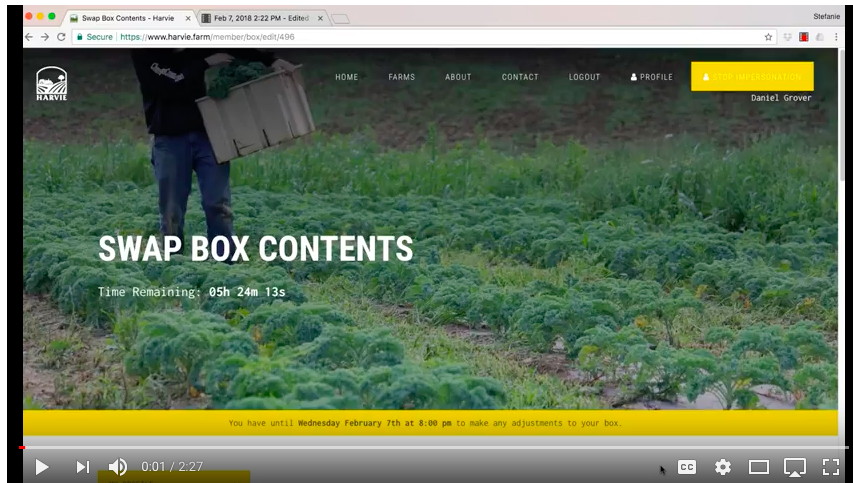
Task: Click the red browser extension icon
Action: point(803,37)
